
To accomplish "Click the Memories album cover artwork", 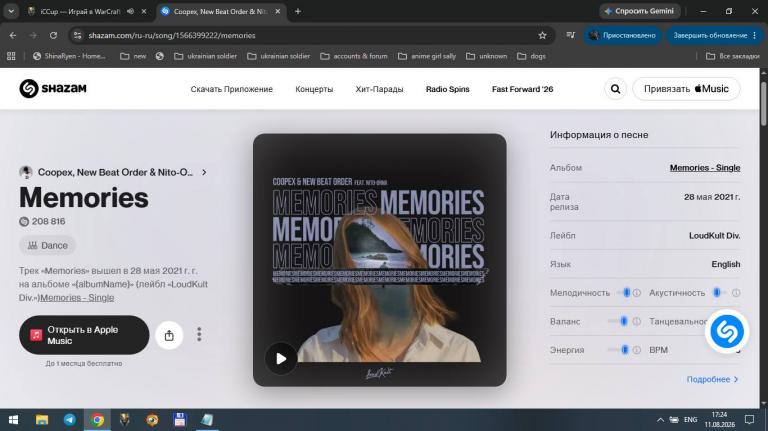I will point(380,260).
